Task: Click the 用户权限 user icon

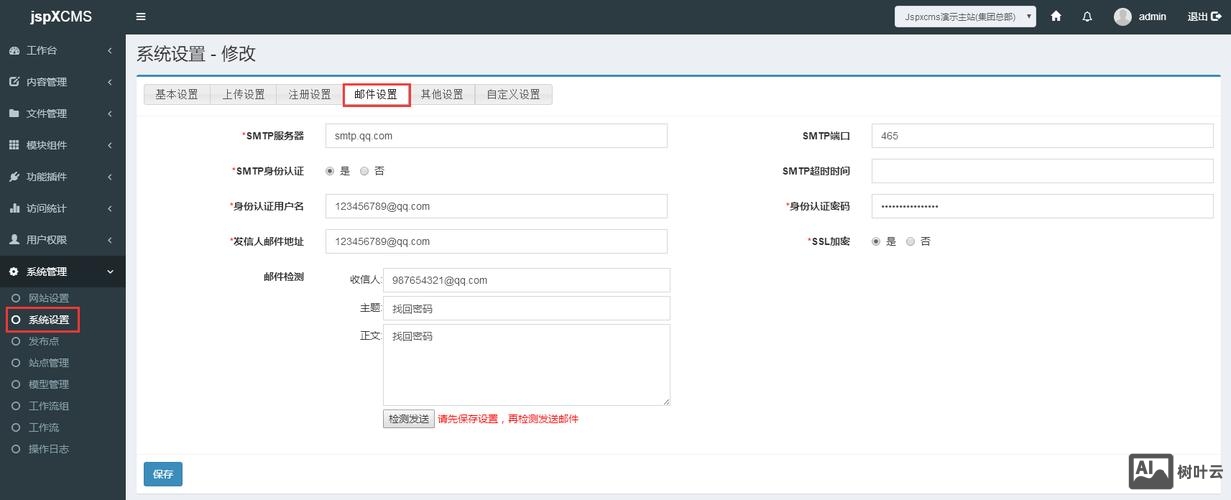Action: (14, 240)
